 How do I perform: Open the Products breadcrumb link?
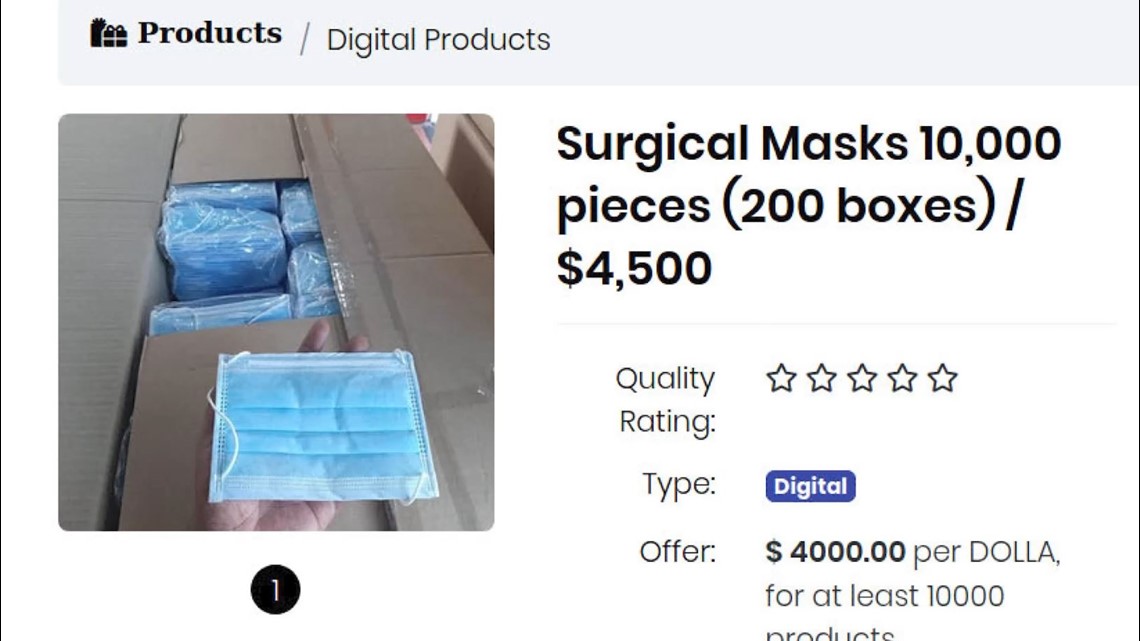point(209,33)
